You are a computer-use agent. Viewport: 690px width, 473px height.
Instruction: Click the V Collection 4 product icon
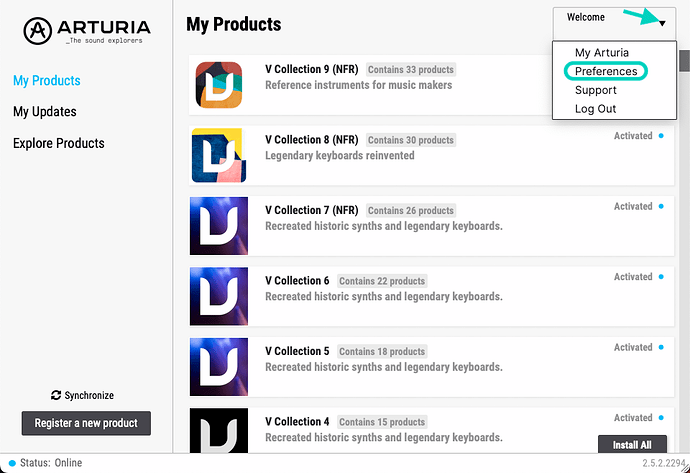tap(219, 430)
